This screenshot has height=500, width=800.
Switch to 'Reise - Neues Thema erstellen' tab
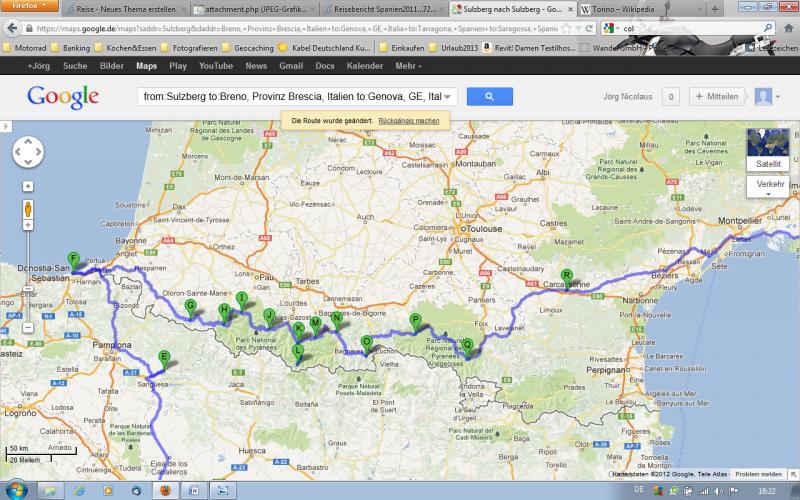point(126,9)
